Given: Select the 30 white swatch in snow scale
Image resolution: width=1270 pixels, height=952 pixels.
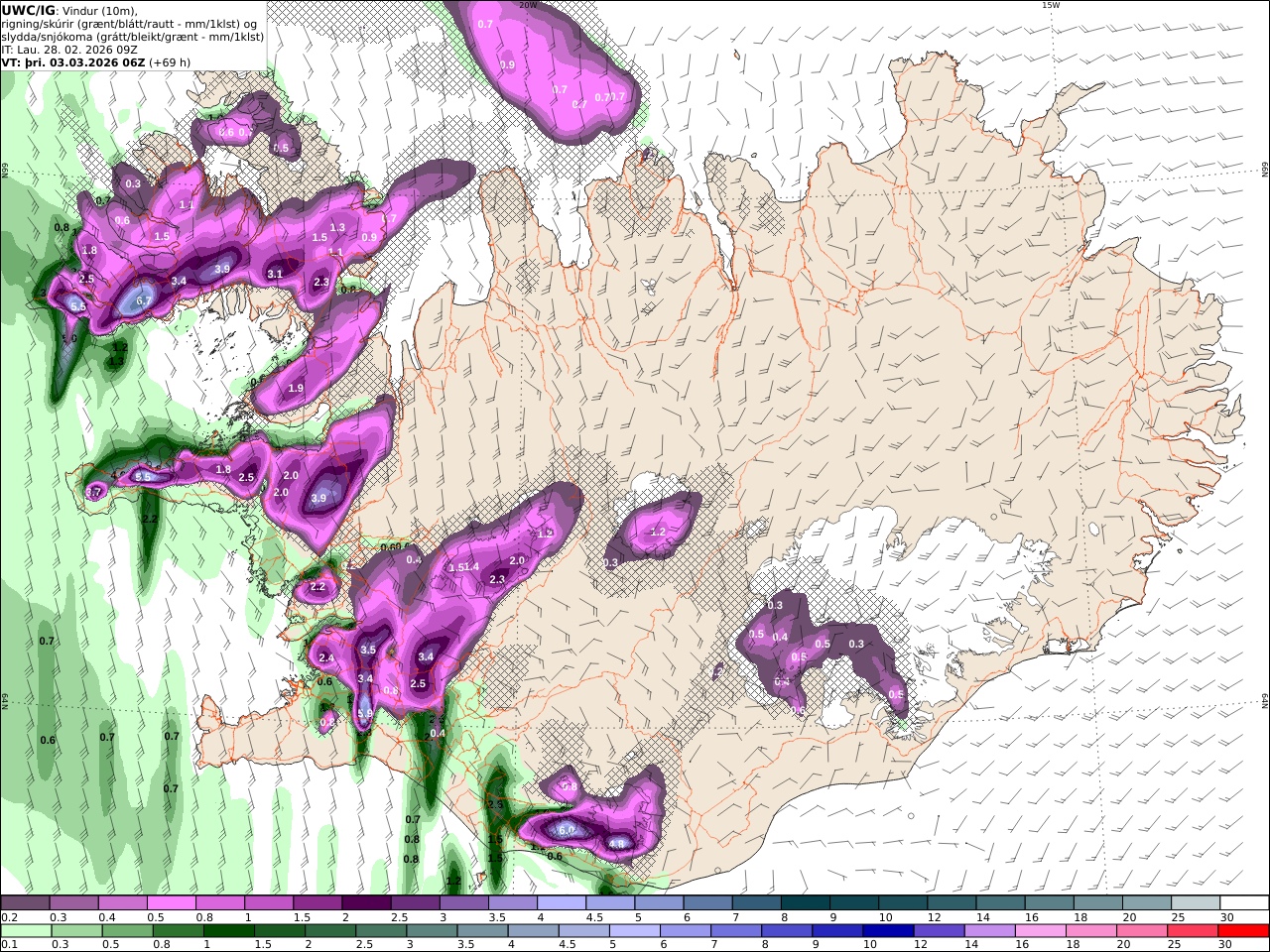Looking at the screenshot, I should (1245, 903).
